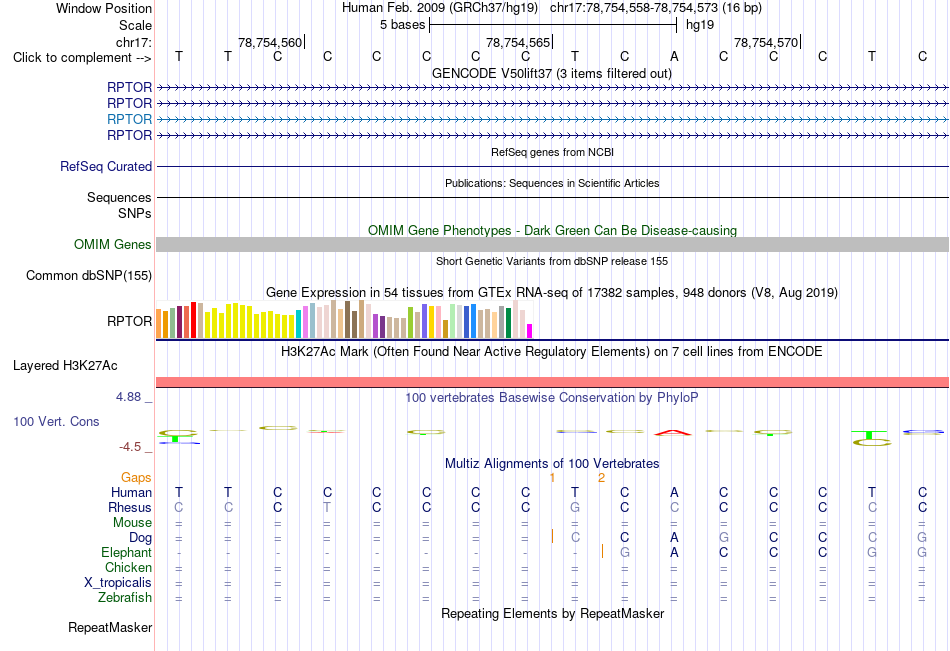The height and width of the screenshot is (651, 950).
Task: Click the H3K27Ac Mark track title
Action: (552, 352)
